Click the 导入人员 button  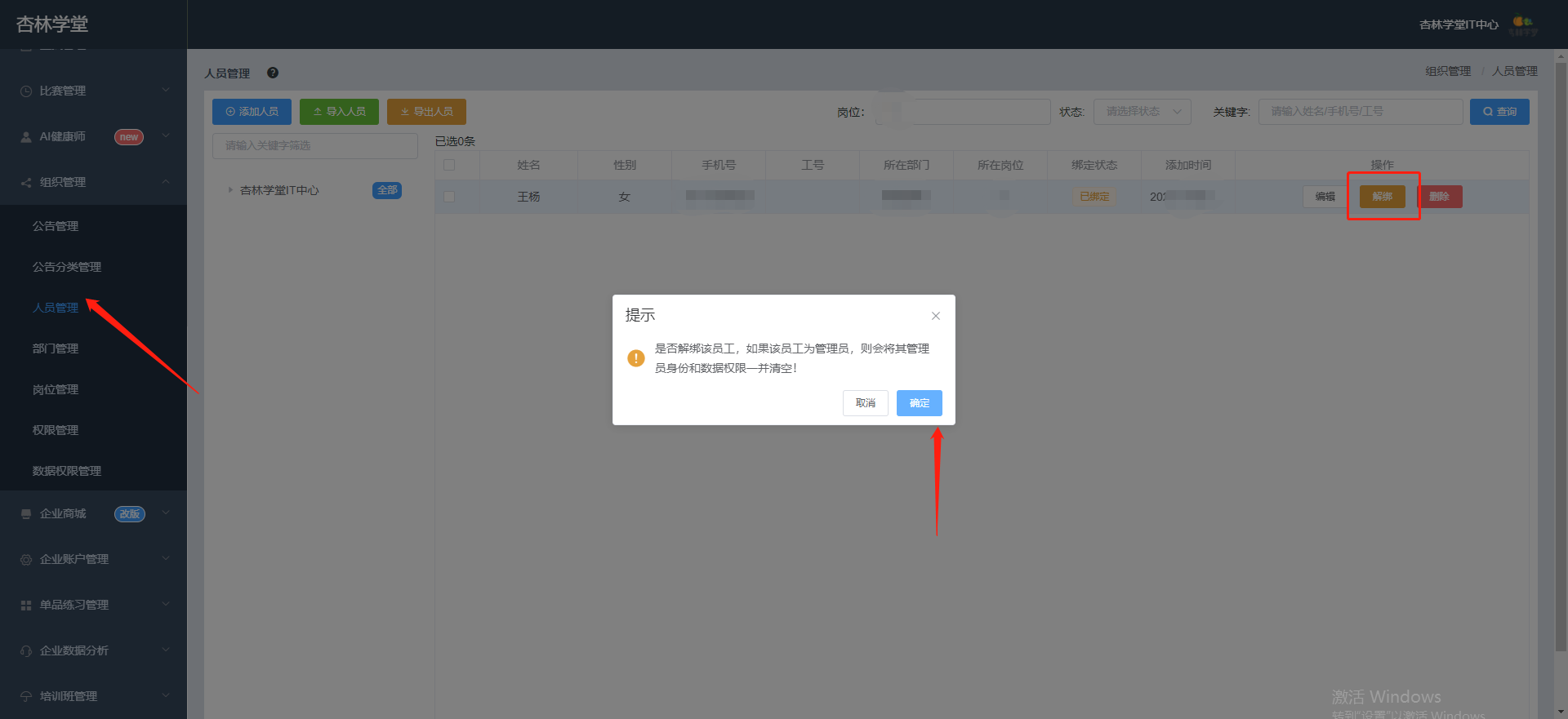(339, 112)
